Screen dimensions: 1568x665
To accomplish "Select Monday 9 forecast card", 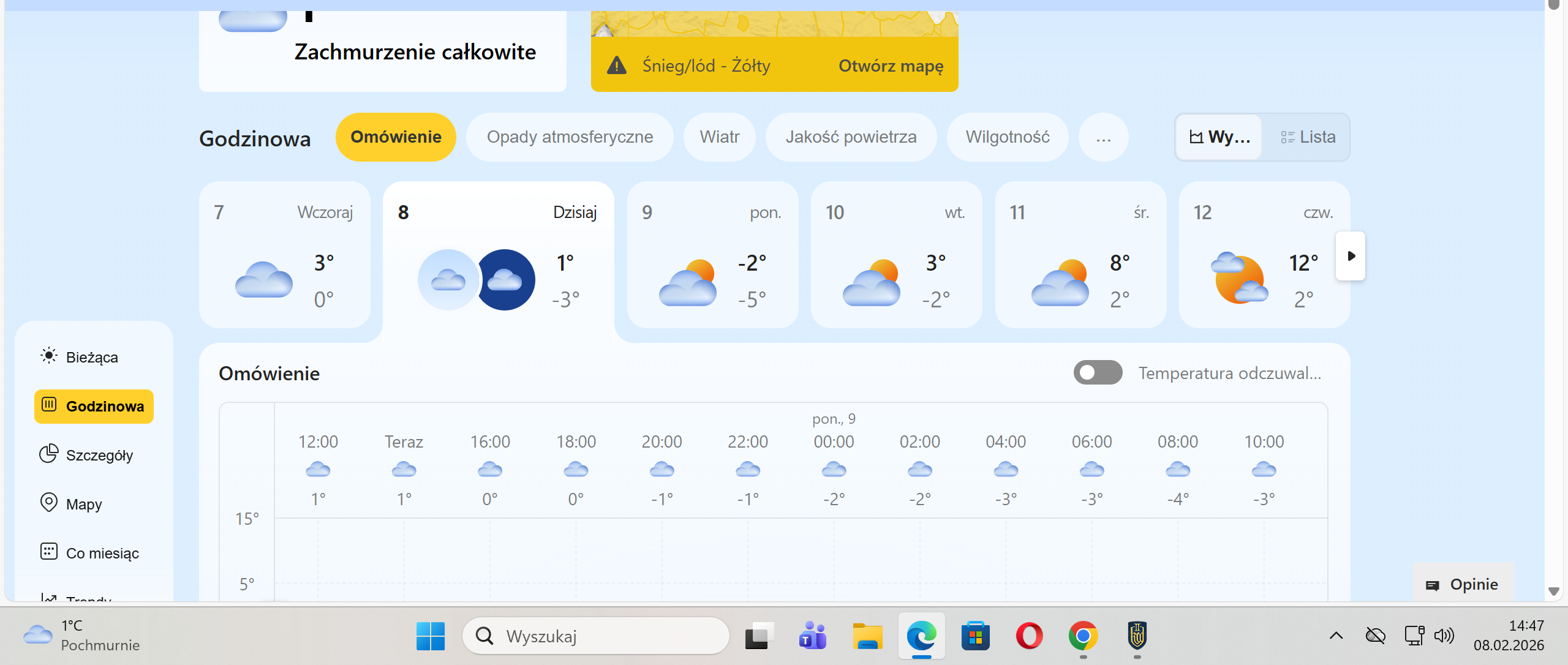I will click(x=712, y=255).
